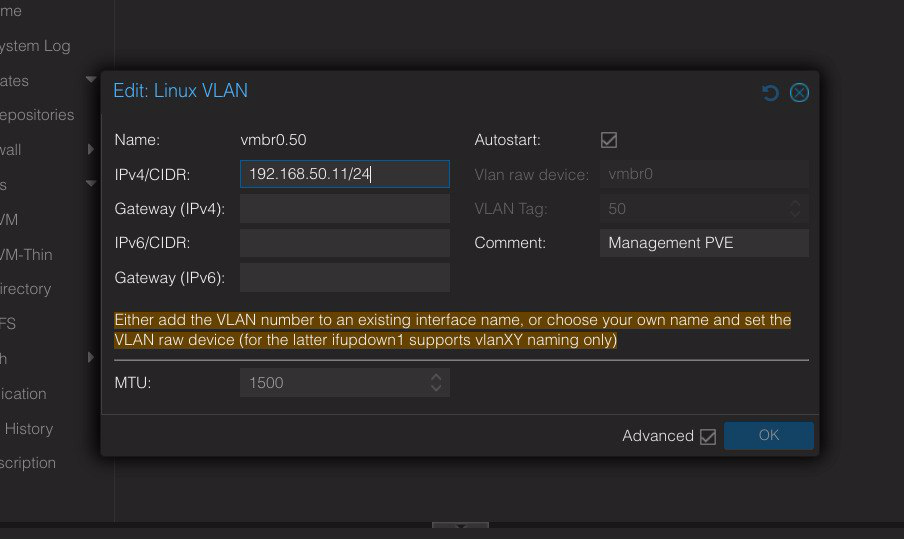Click the highlighted VLAN naming hint text
The image size is (904, 539).
[x=453, y=330]
